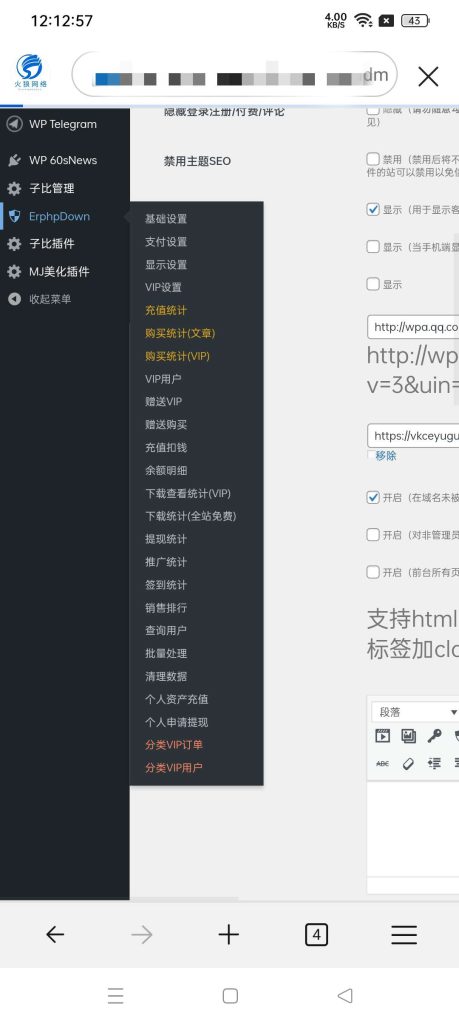Screen dimensions: 459x1024
Task: Open 分类VIP用户 submenu item
Action: point(174,767)
